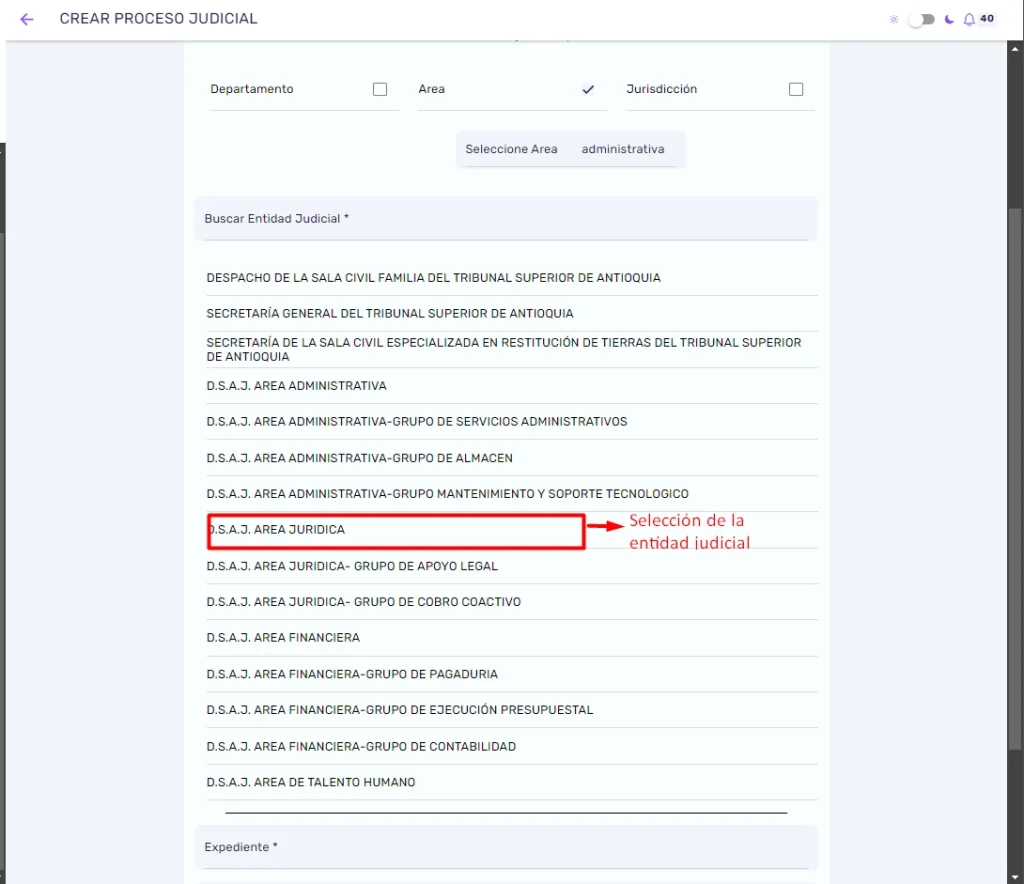Choose D.S.A.J. AREA FINANCIERA

(512, 638)
